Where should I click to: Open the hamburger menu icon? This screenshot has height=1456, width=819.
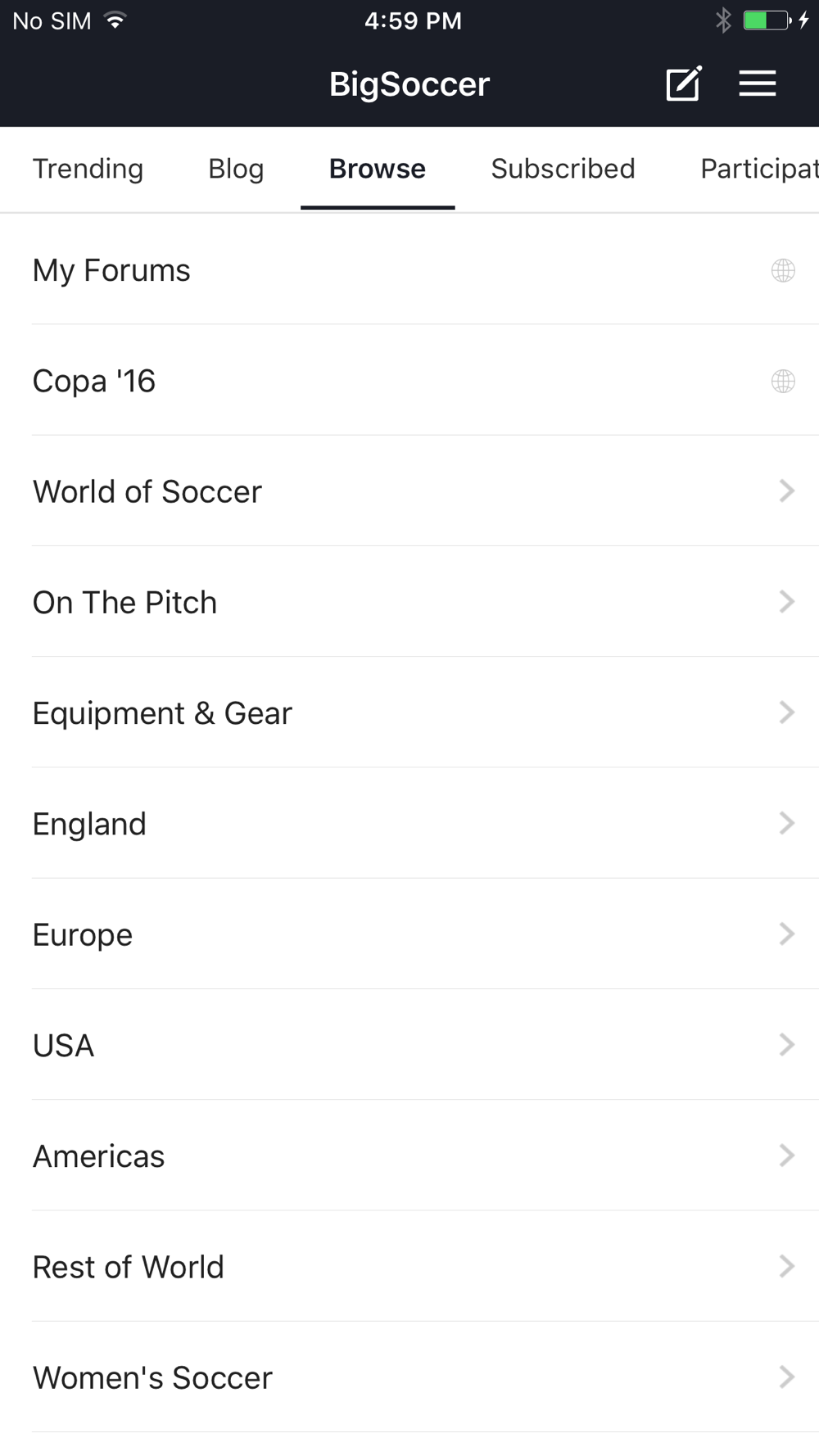click(758, 84)
